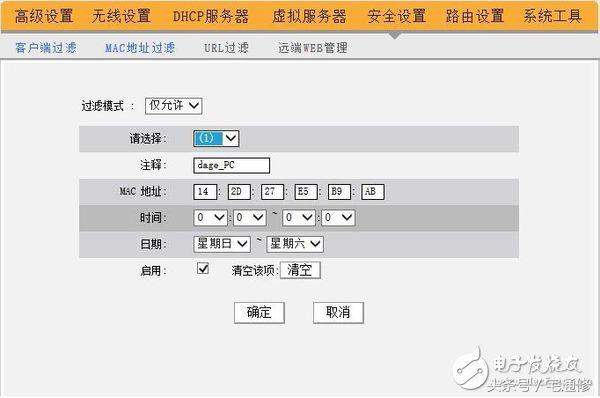600x398 pixels.
Task: Open the end hour 时间 dropdown
Action: coord(299,218)
